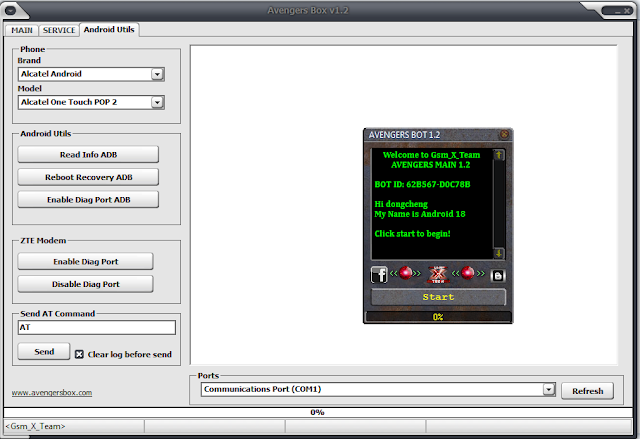Image resolution: width=640 pixels, height=439 pixels.
Task: Click the right red orb icon
Action: click(x=468, y=273)
